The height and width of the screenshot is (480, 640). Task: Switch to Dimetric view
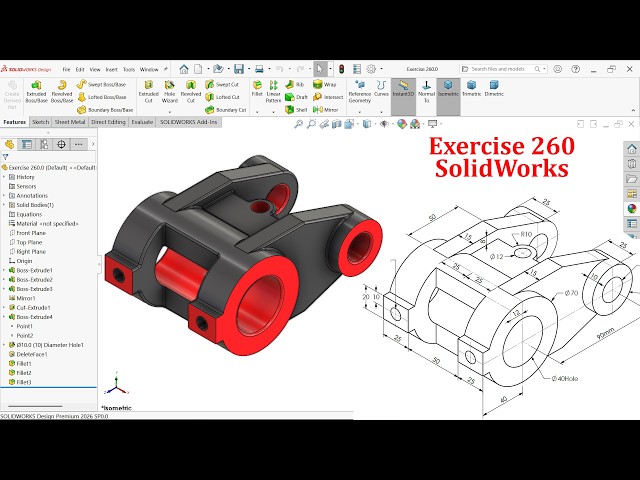494,88
